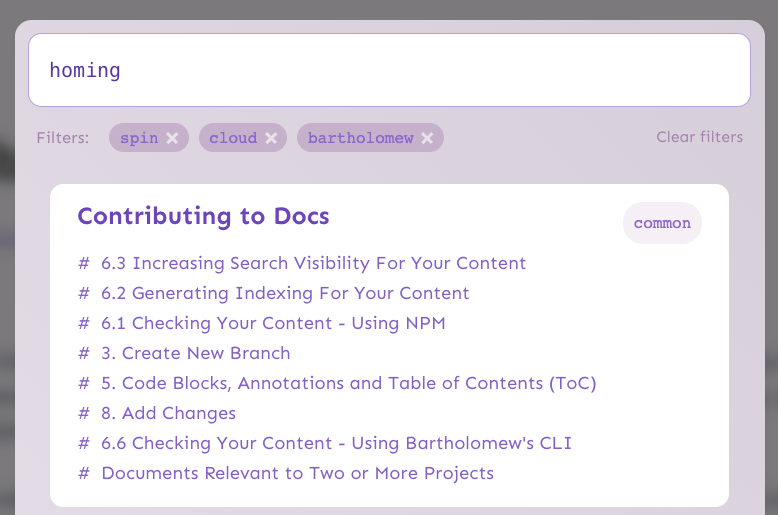
Task: Remove the spin filter with its x icon
Action: tap(172, 138)
